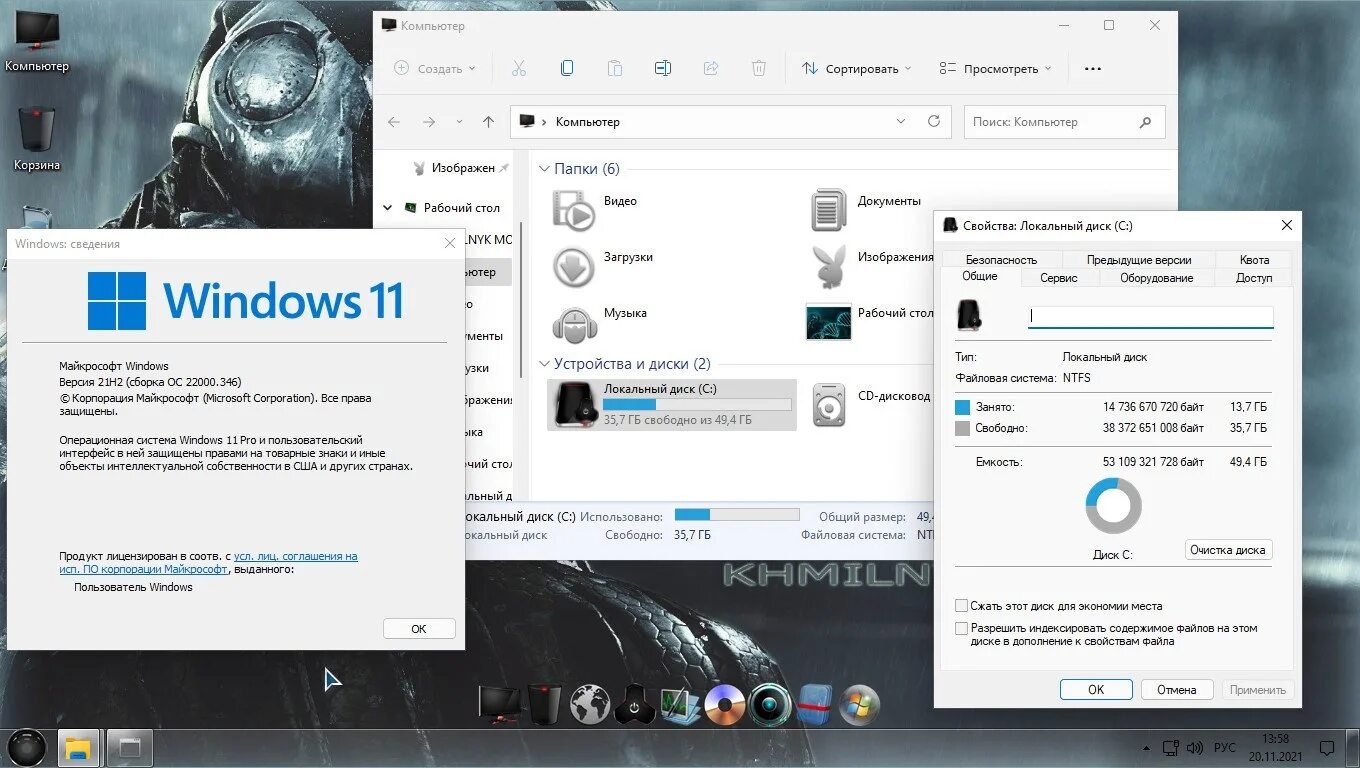Switch to the Доступ tab
The height and width of the screenshot is (768, 1360).
[1253, 278]
